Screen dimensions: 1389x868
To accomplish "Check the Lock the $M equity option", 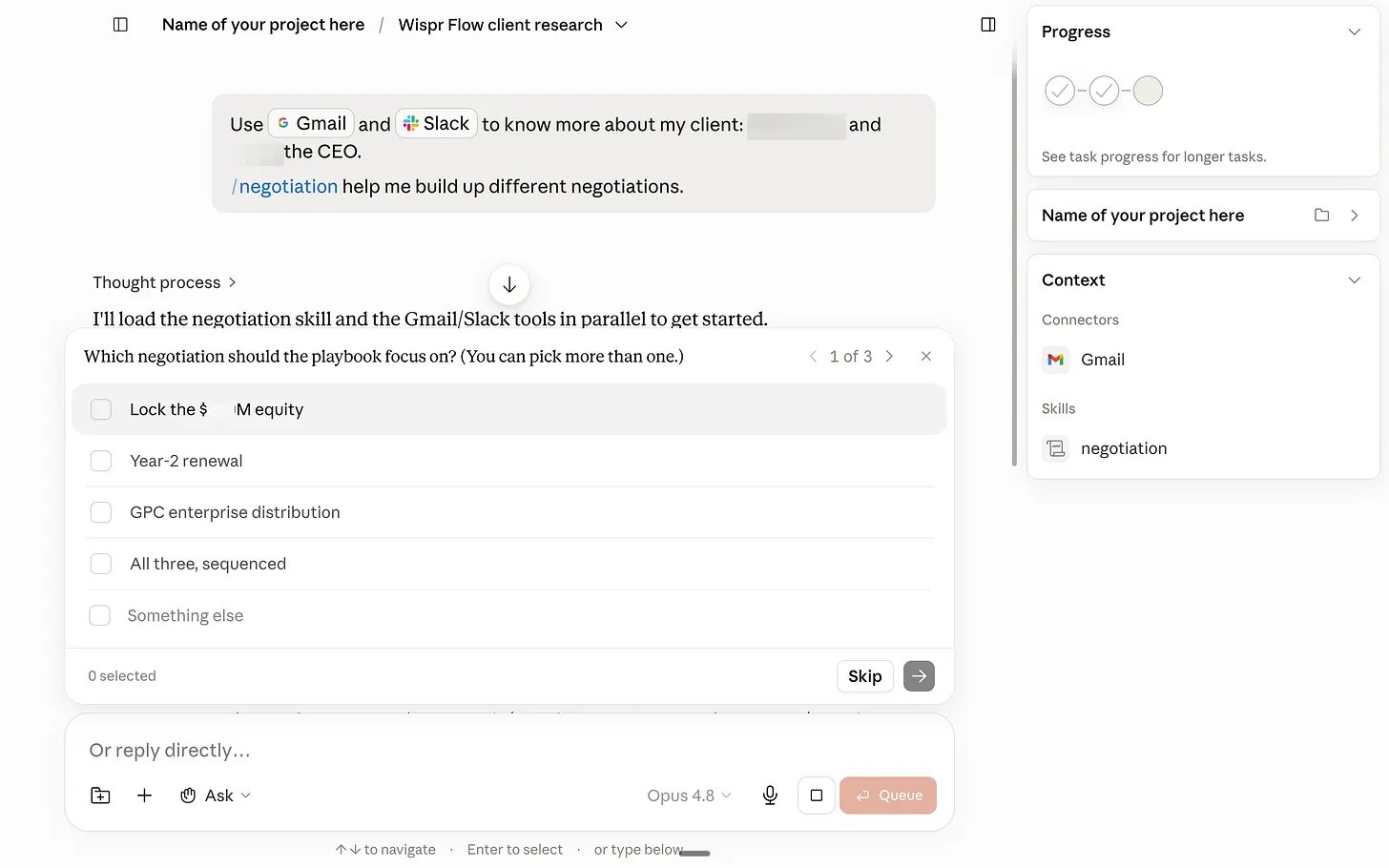I will [x=101, y=409].
